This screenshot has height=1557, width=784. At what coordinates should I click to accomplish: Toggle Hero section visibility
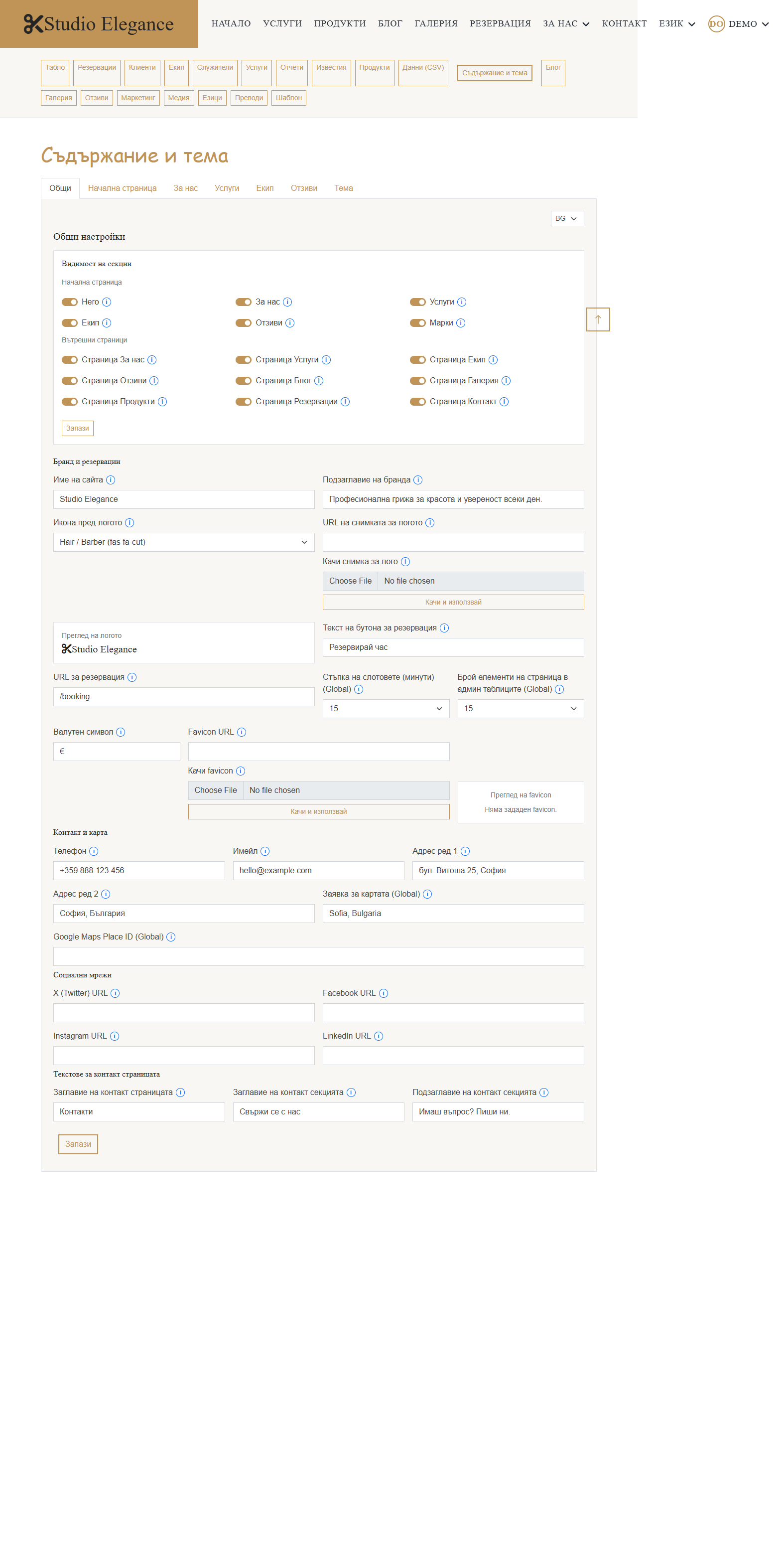[x=69, y=302]
